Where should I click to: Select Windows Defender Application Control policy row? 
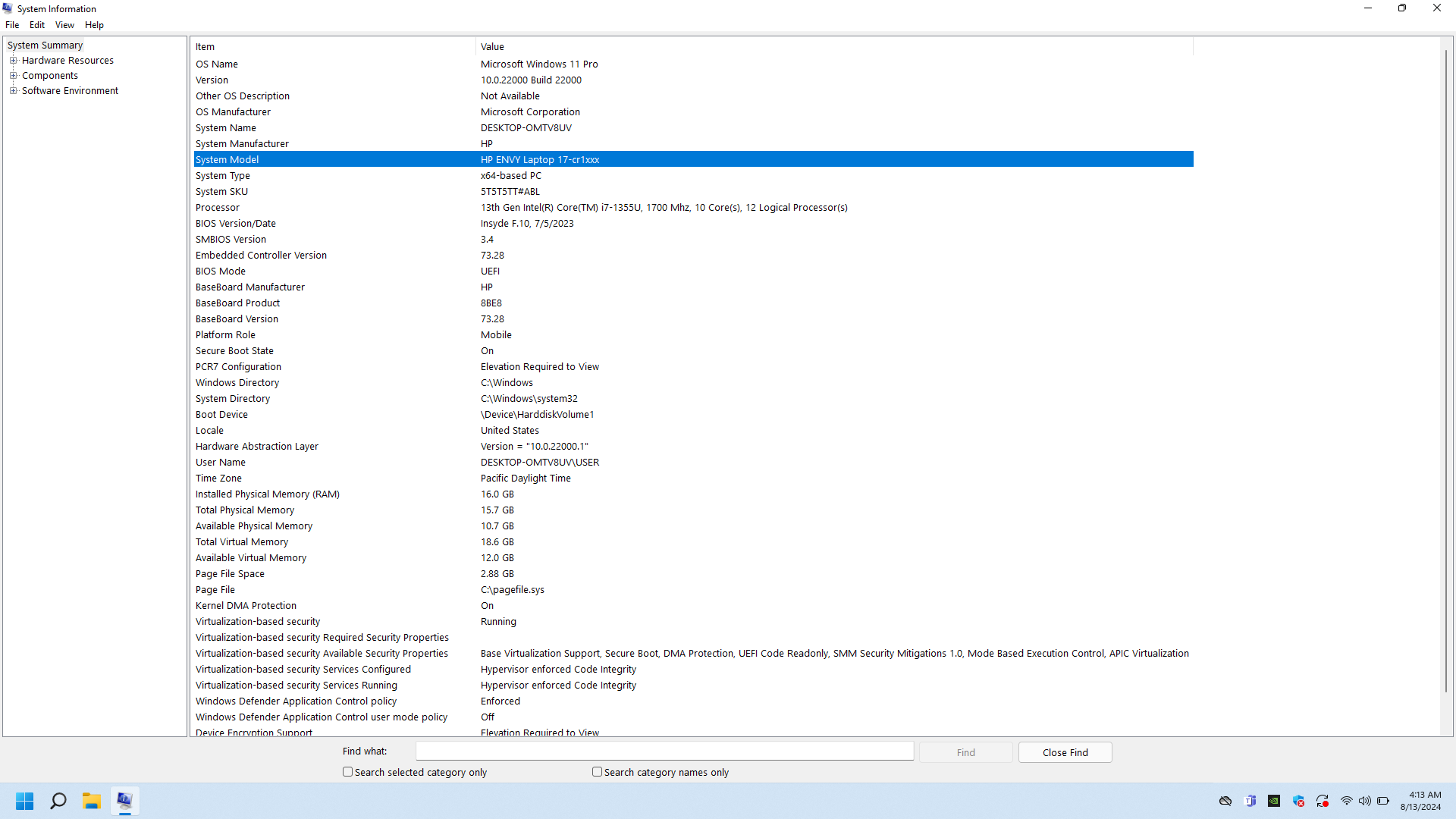click(x=693, y=701)
